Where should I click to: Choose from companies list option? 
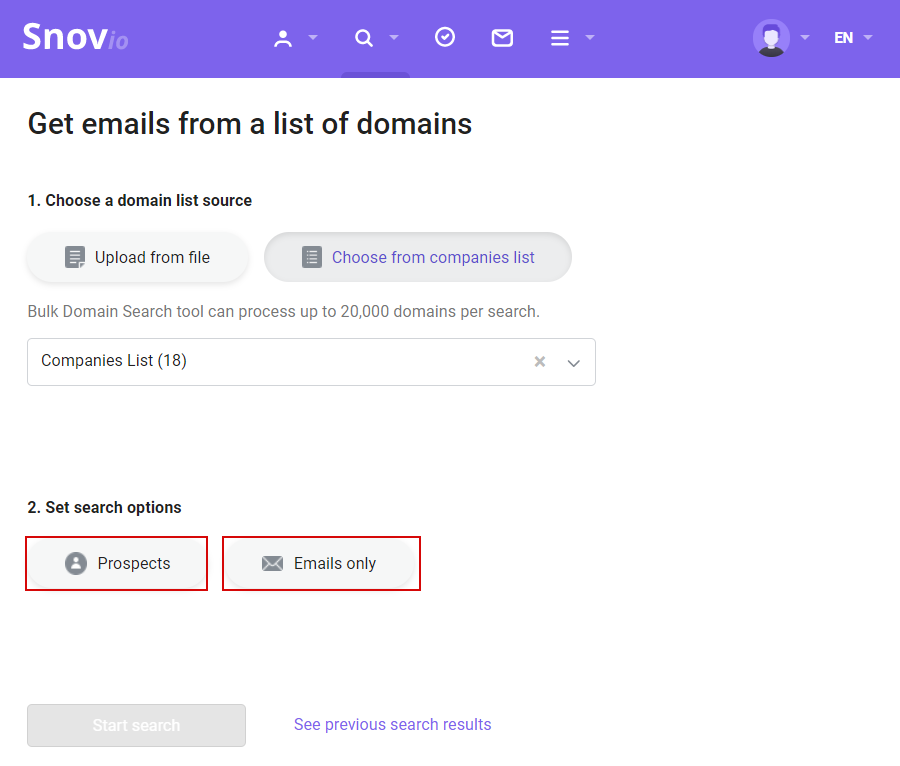tap(418, 257)
